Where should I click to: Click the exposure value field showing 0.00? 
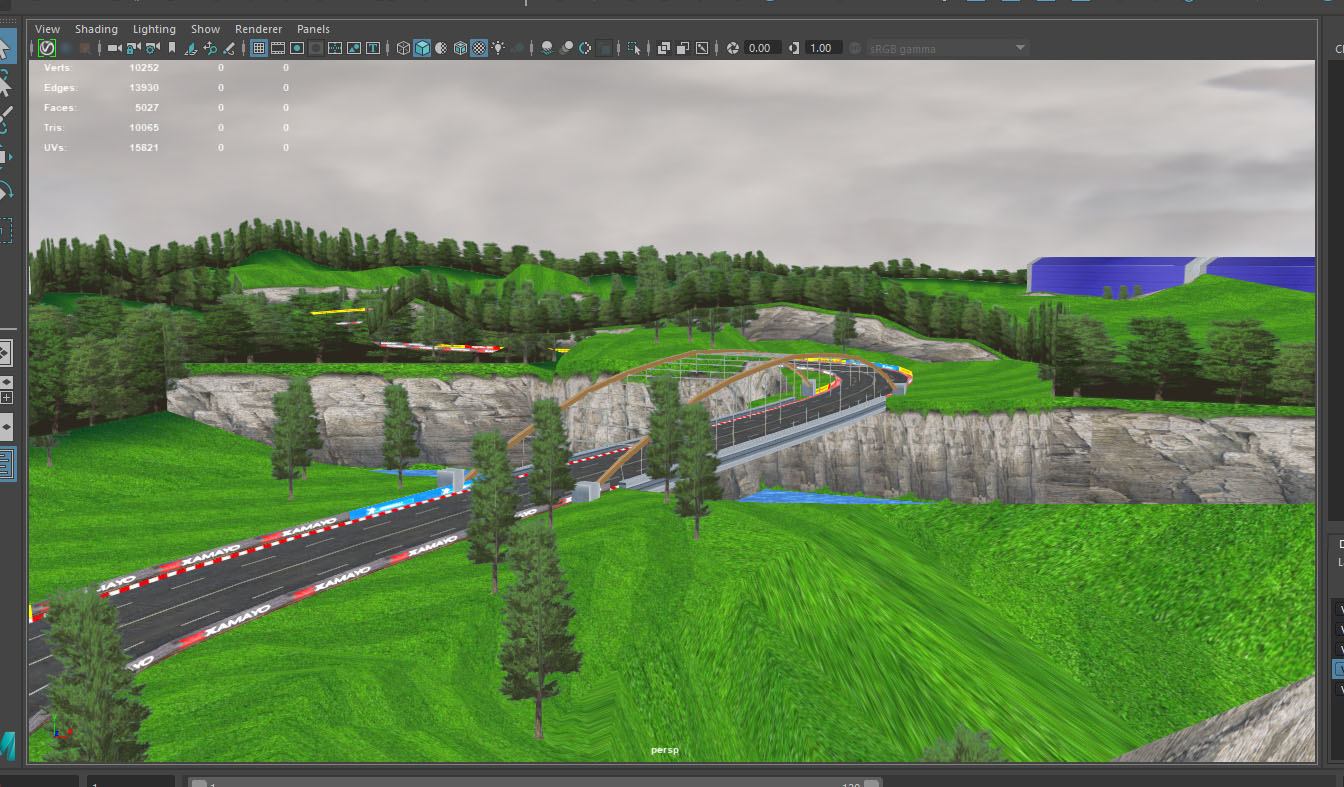coord(759,48)
